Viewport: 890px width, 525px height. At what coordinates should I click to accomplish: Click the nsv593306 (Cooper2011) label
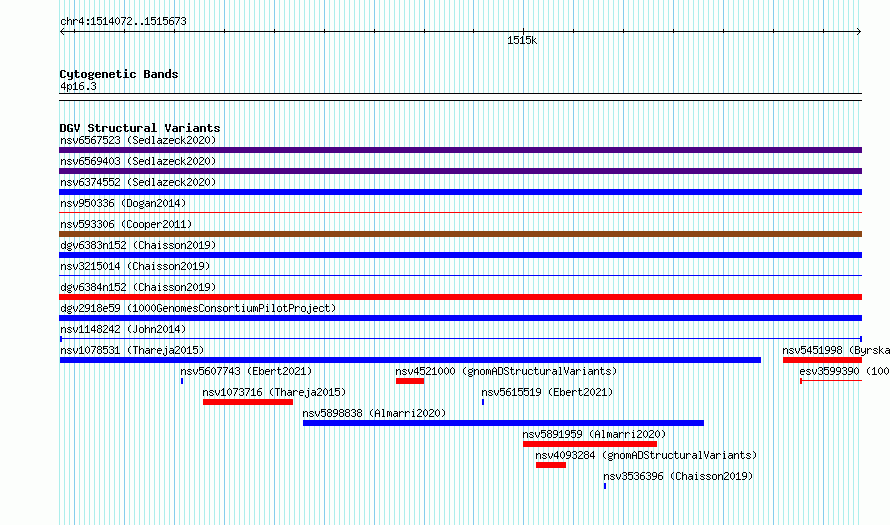(126, 224)
